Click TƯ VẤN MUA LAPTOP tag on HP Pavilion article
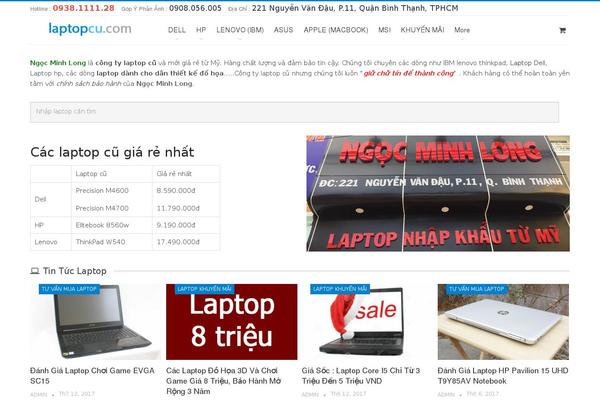This screenshot has width=600, height=400. (476, 289)
